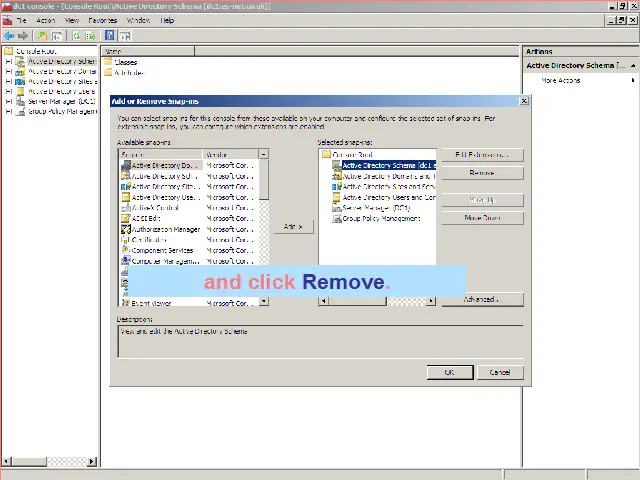Image resolution: width=640 pixels, height=480 pixels.
Task: Select Certificates in Available snap-ins list
Action: click(x=149, y=240)
